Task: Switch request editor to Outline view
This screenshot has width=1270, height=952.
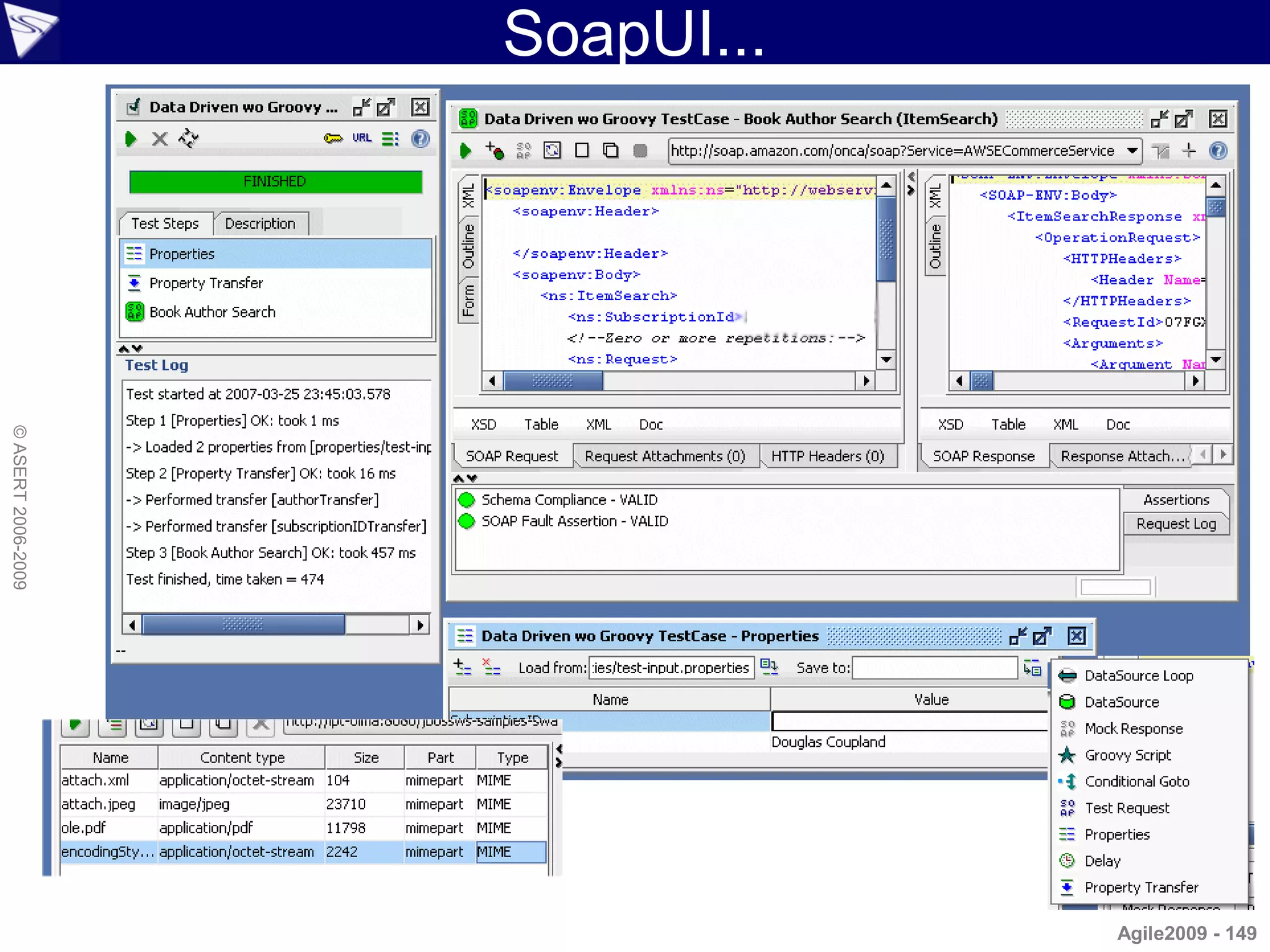Action: [x=469, y=247]
